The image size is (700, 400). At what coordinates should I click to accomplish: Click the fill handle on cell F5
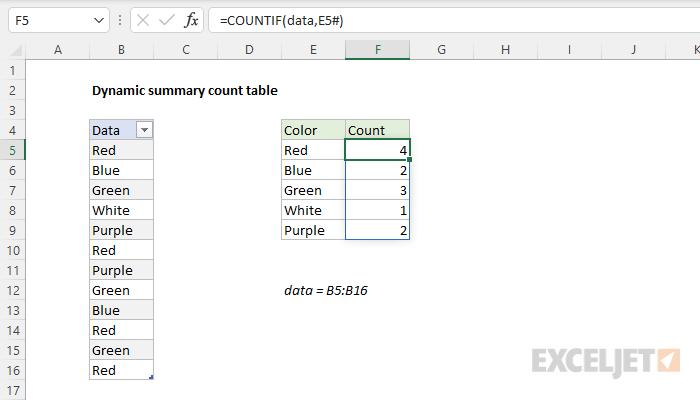[409, 160]
